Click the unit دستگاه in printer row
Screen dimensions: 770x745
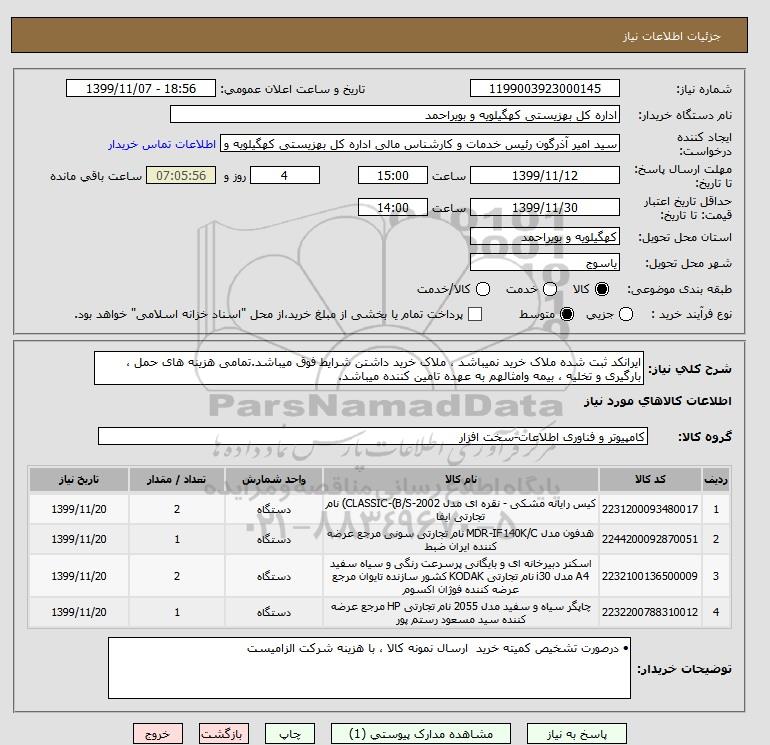point(274,612)
